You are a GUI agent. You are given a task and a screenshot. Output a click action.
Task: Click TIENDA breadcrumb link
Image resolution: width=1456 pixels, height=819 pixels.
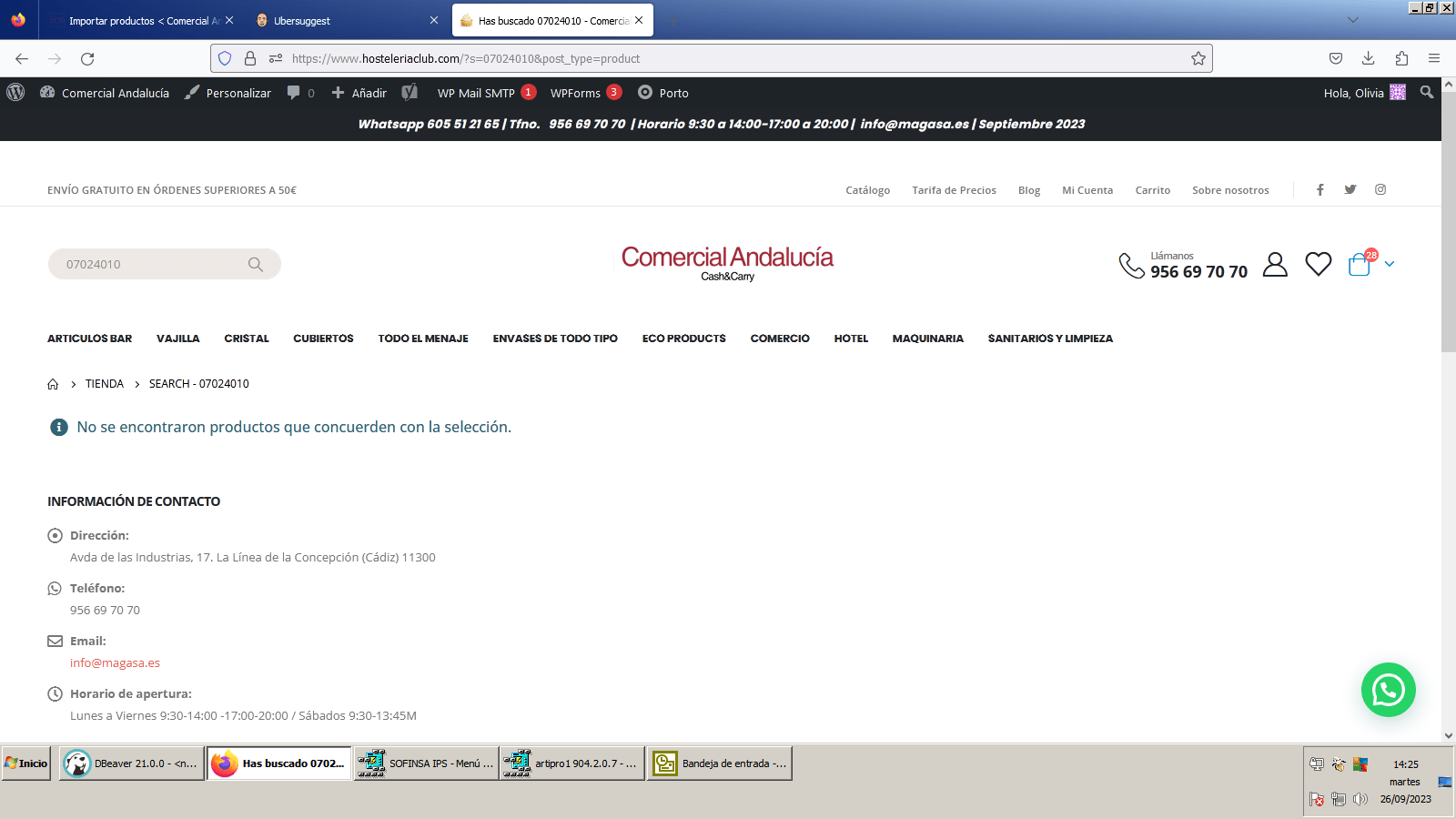[105, 384]
